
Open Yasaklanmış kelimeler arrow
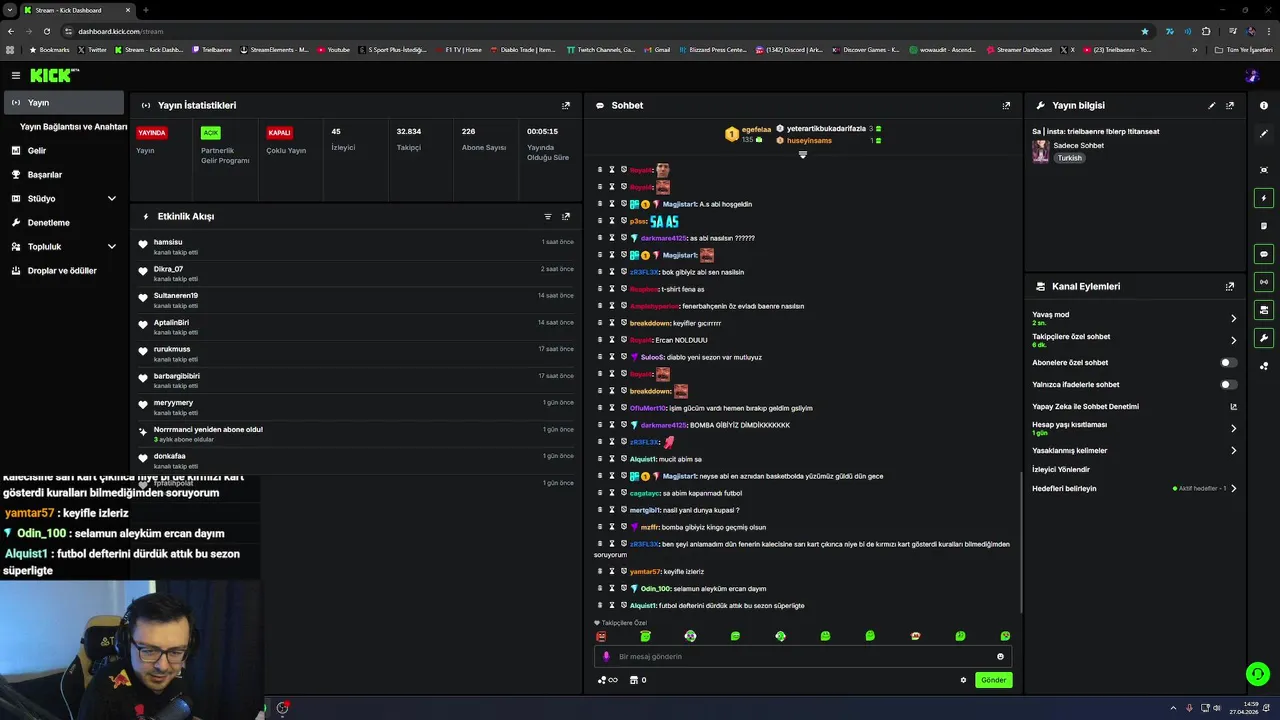point(1233,451)
